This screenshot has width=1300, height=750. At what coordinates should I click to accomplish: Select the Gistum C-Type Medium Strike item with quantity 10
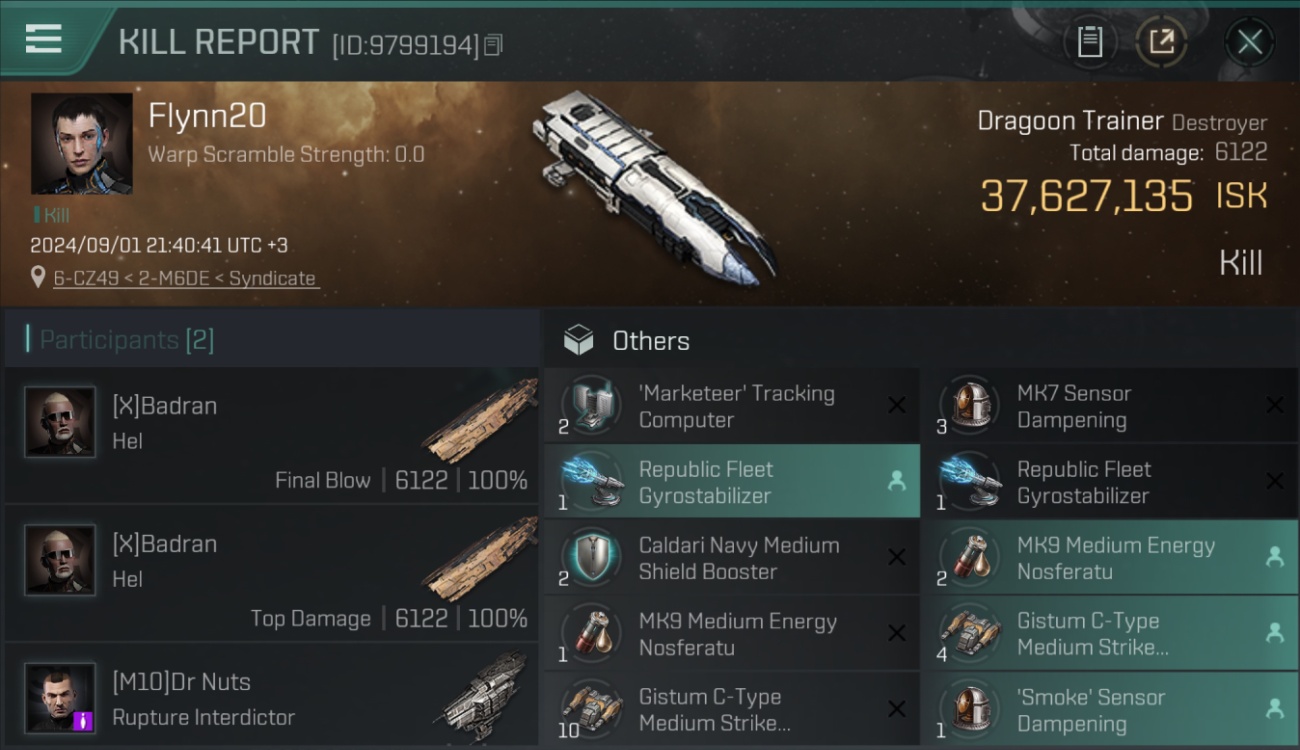[732, 710]
